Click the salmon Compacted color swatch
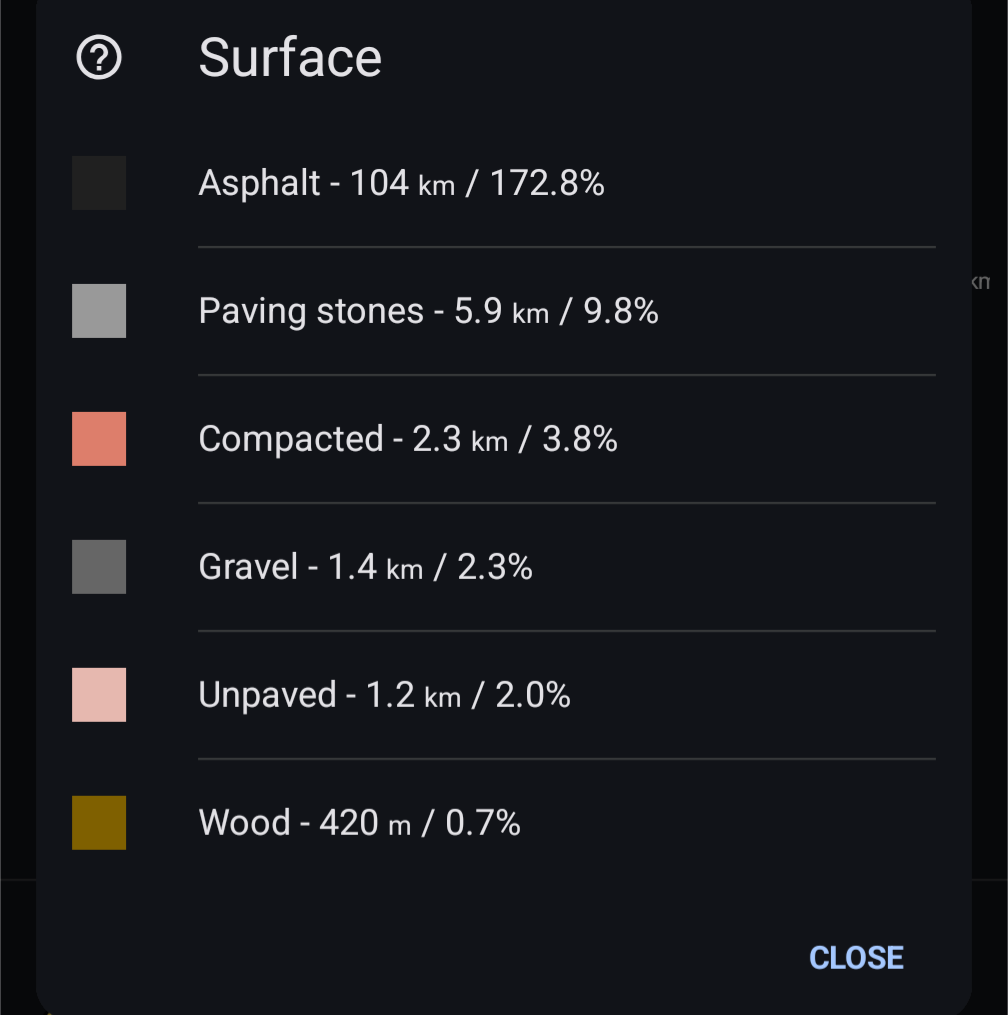This screenshot has height=1015, width=1008. [99, 439]
